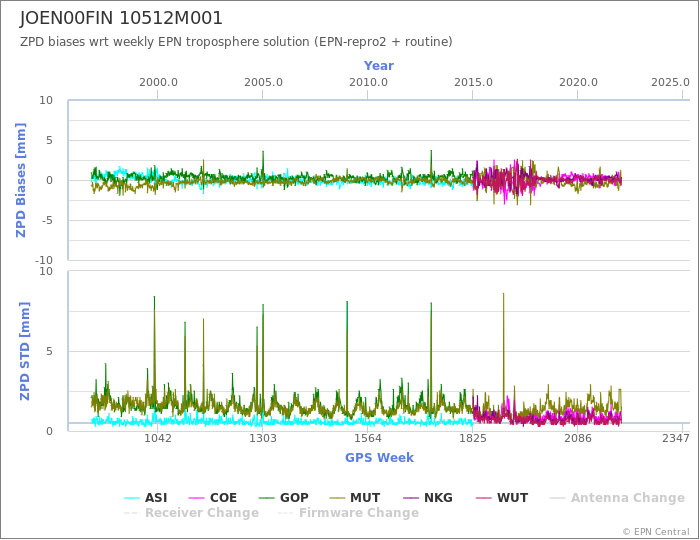Viewport: 700px width, 540px height.
Task: Click the ZPD biases subtitle text
Action: (236, 42)
